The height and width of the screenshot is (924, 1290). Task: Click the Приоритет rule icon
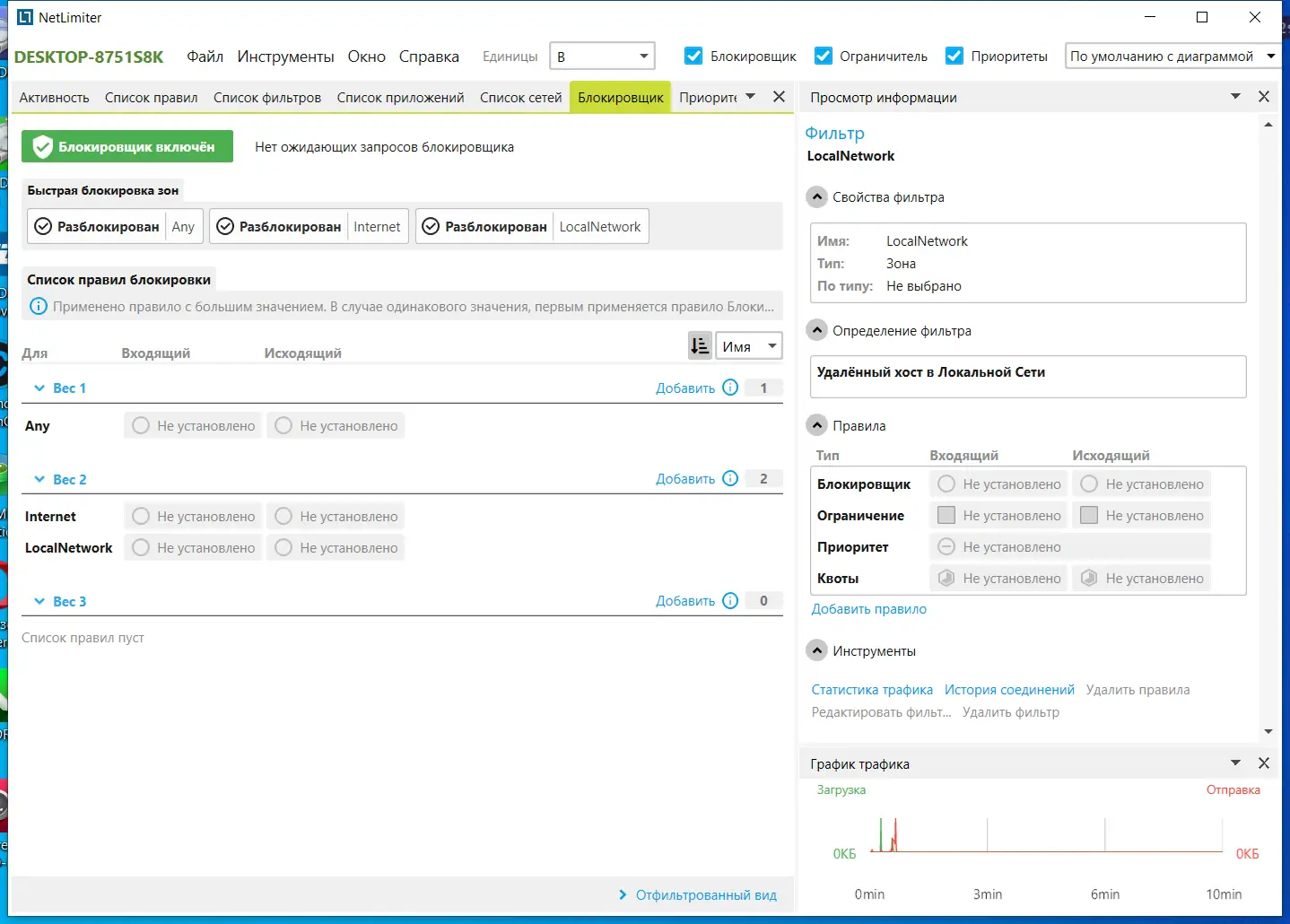click(946, 546)
